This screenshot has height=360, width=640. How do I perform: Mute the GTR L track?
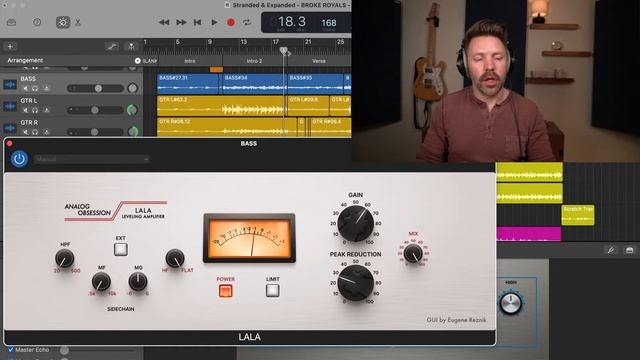click(x=25, y=110)
